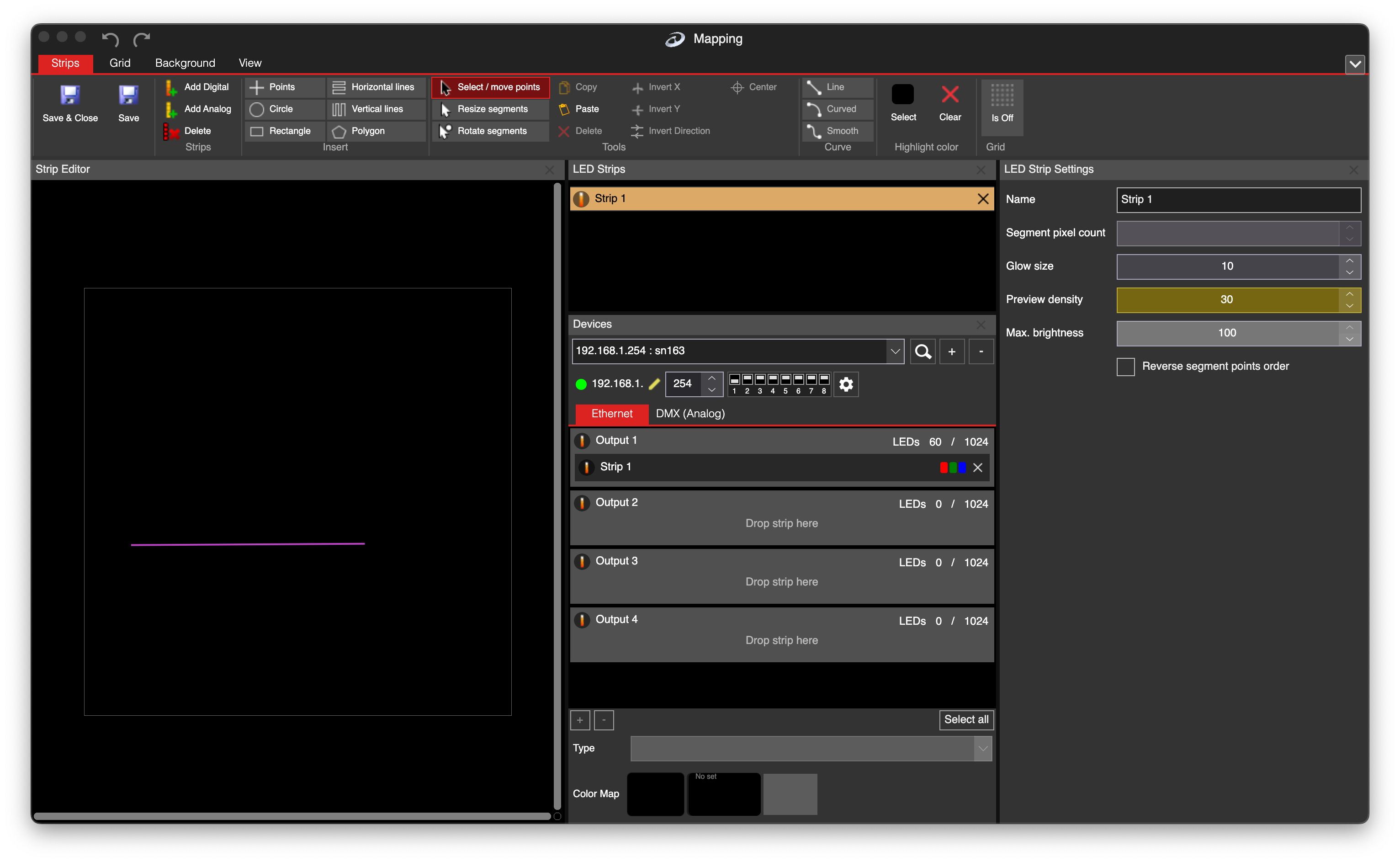Remove device with minus button
This screenshot has height=862, width=1400.
[981, 352]
